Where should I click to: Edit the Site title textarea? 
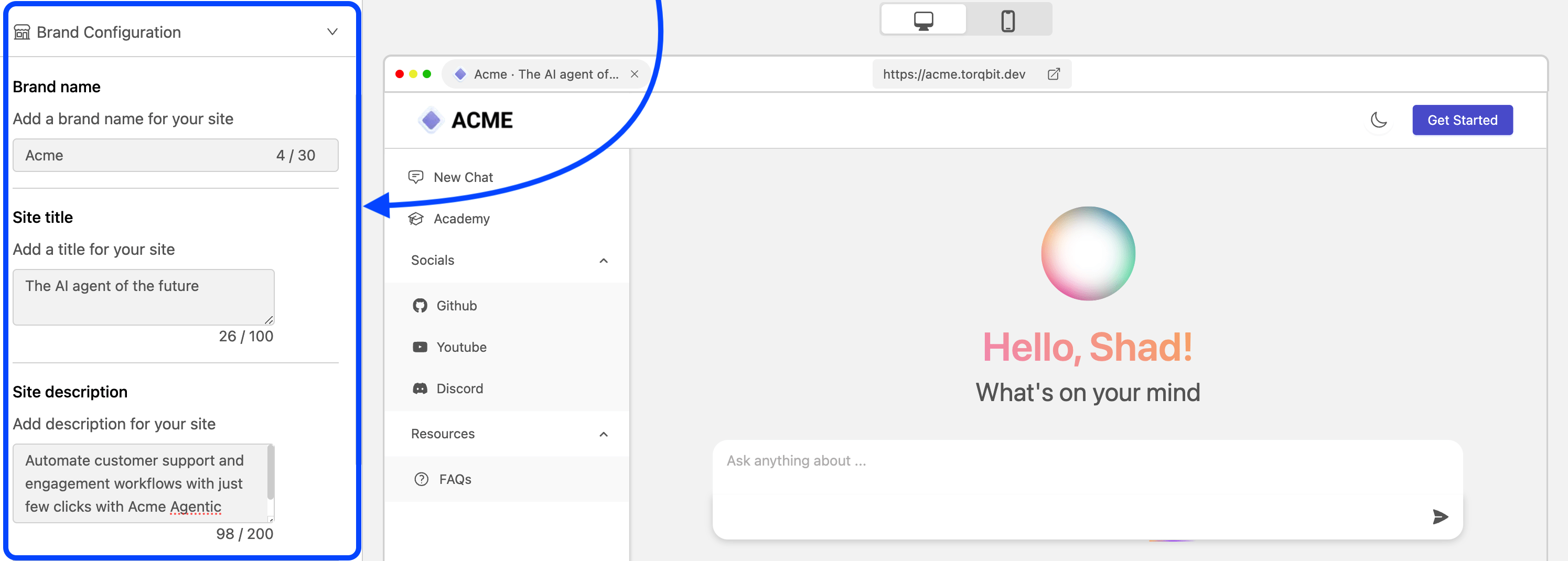144,297
